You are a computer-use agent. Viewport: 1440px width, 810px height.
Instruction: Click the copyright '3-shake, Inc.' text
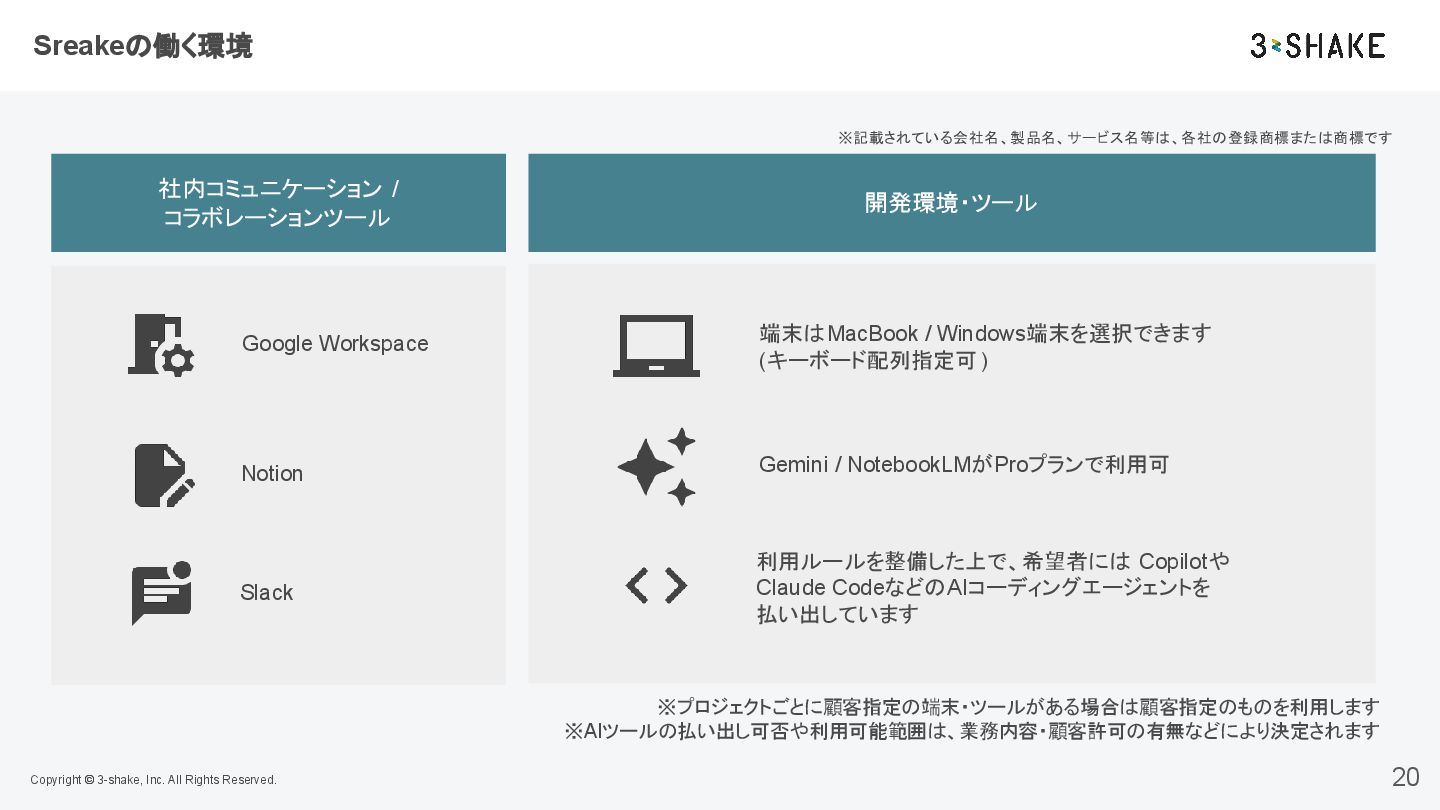(153, 780)
